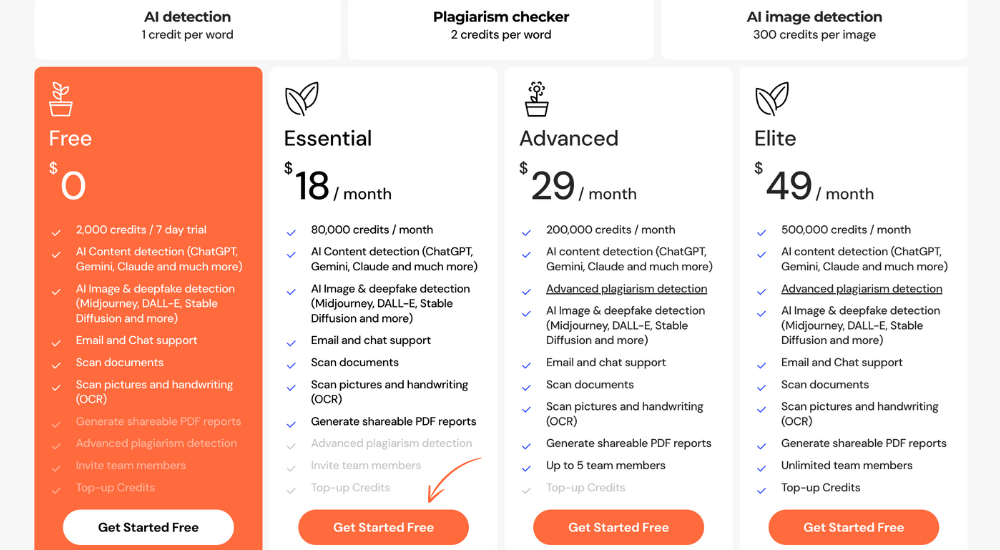Viewport: 1000px width, 550px height.
Task: Click the Essential plan leaf icon
Action: 301,99
